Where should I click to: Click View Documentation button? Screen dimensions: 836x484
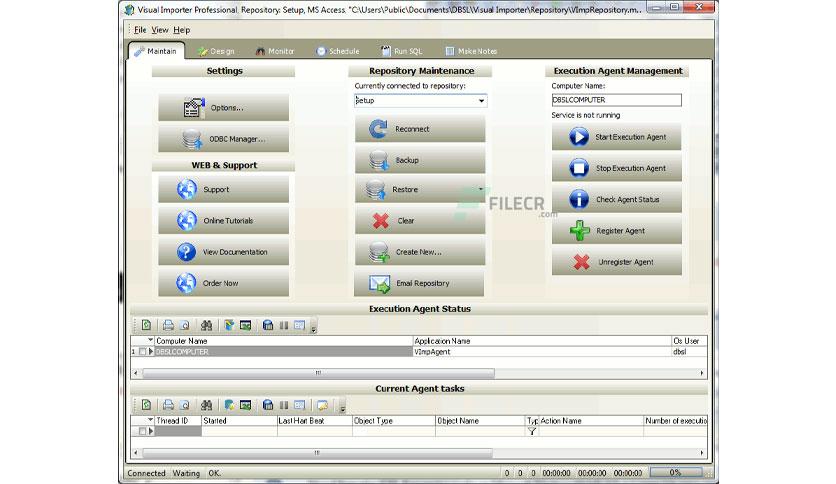223,252
